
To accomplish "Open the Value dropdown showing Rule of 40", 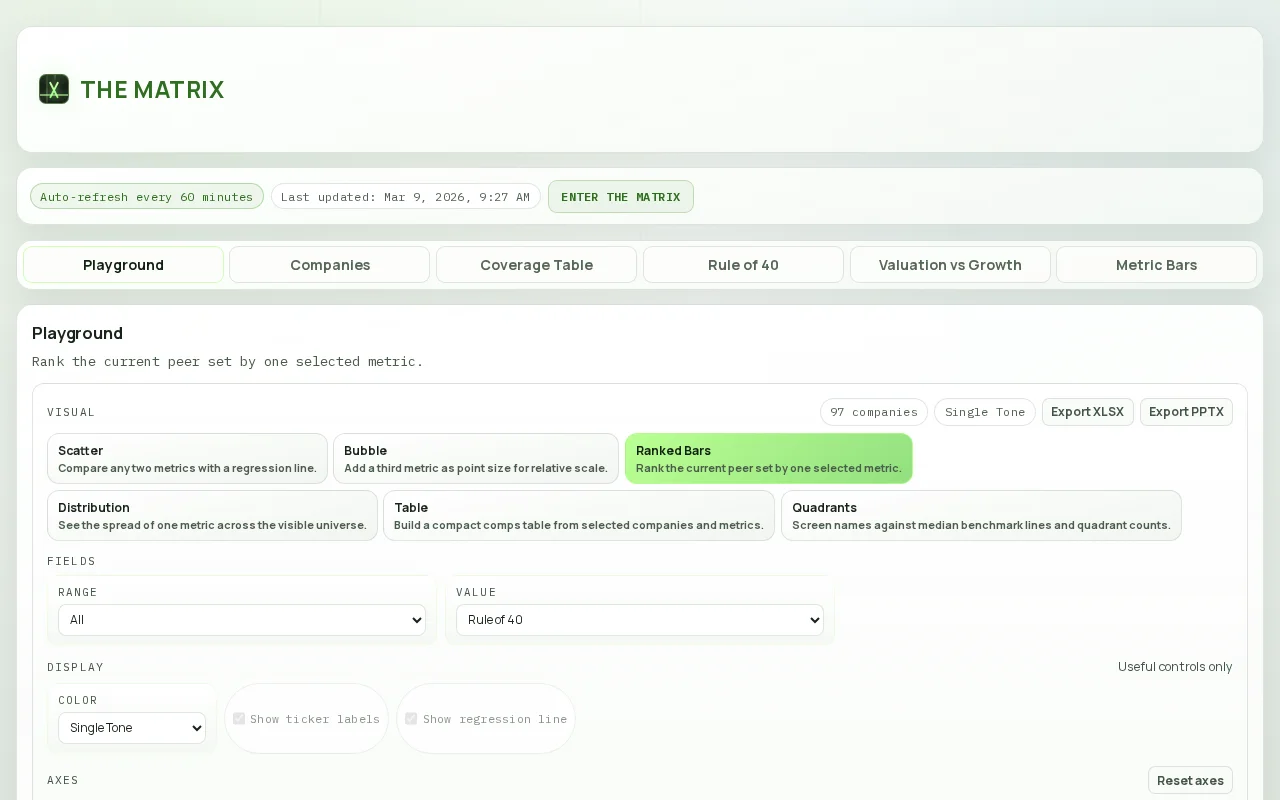I will [640, 620].
